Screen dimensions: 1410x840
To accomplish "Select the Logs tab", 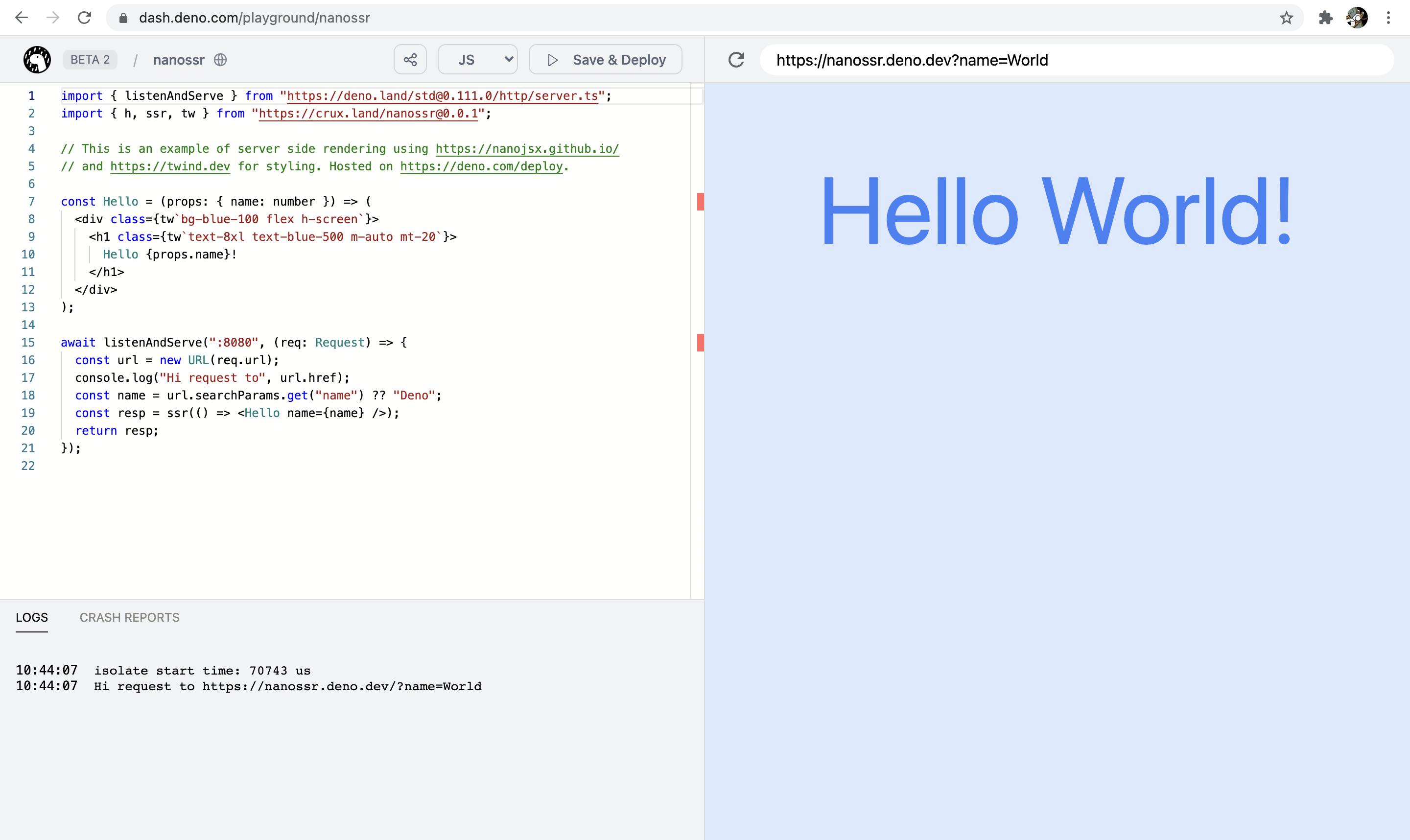I will (32, 618).
